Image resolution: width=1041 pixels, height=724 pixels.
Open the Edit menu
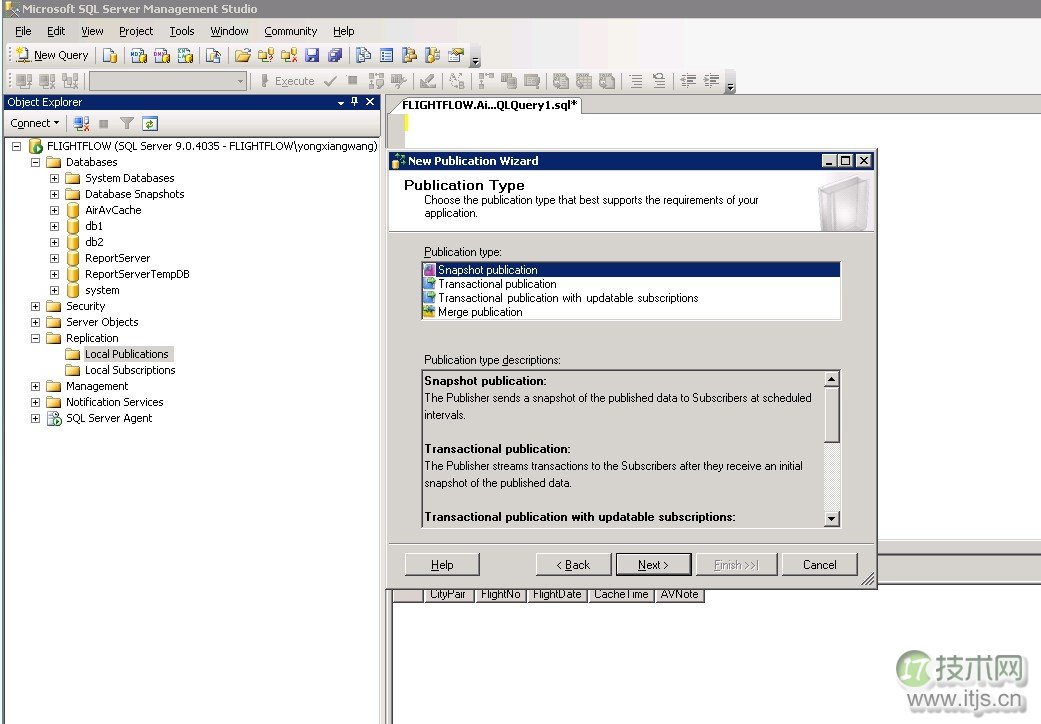tap(56, 31)
